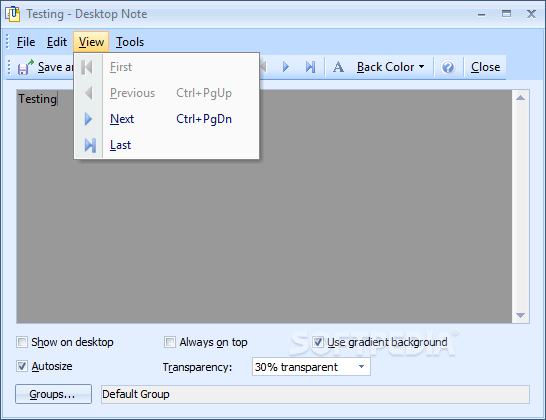546x420 pixels.
Task: Minimize the Desktop Note window
Action: [482, 14]
